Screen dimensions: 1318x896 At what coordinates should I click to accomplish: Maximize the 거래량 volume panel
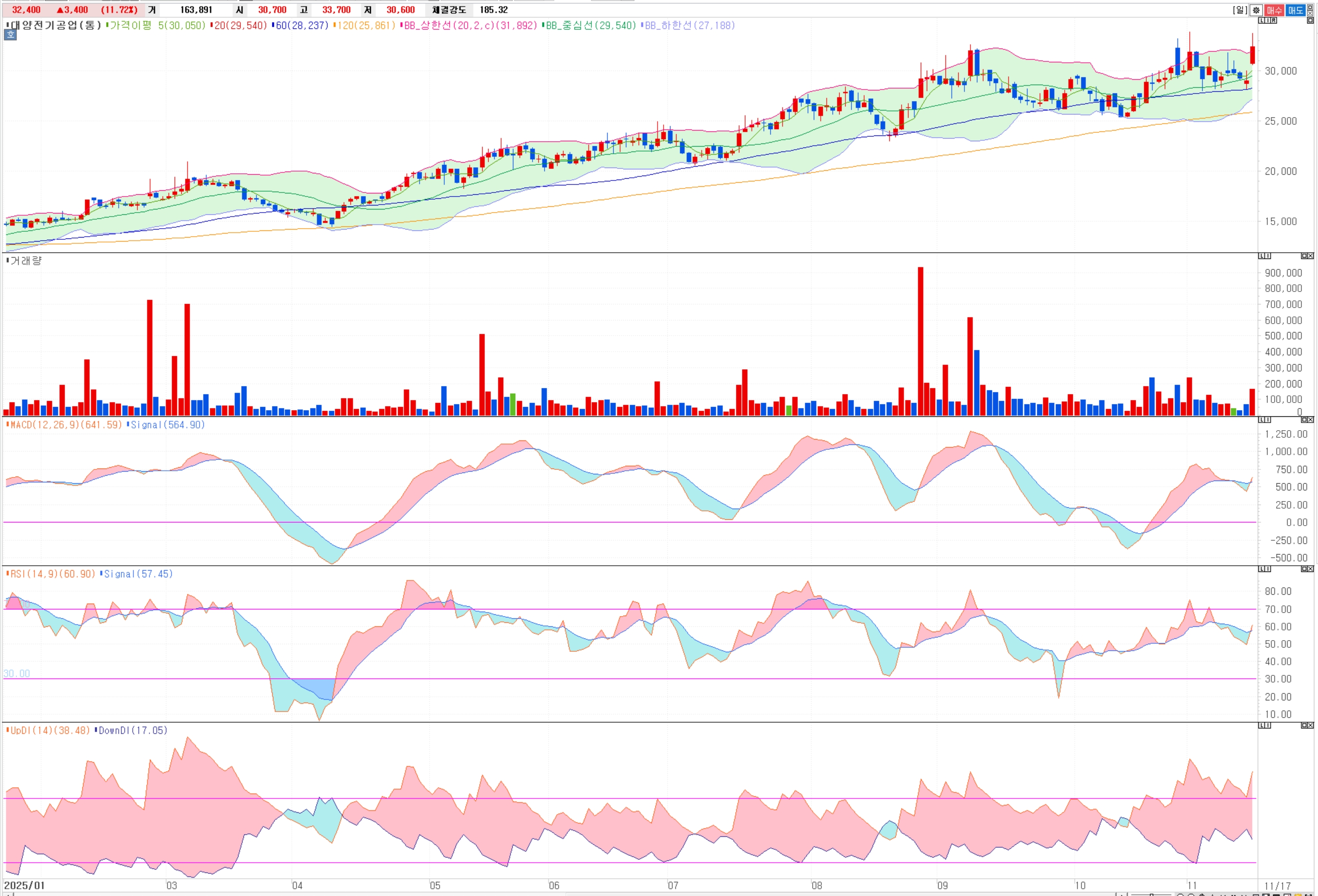click(1304, 256)
